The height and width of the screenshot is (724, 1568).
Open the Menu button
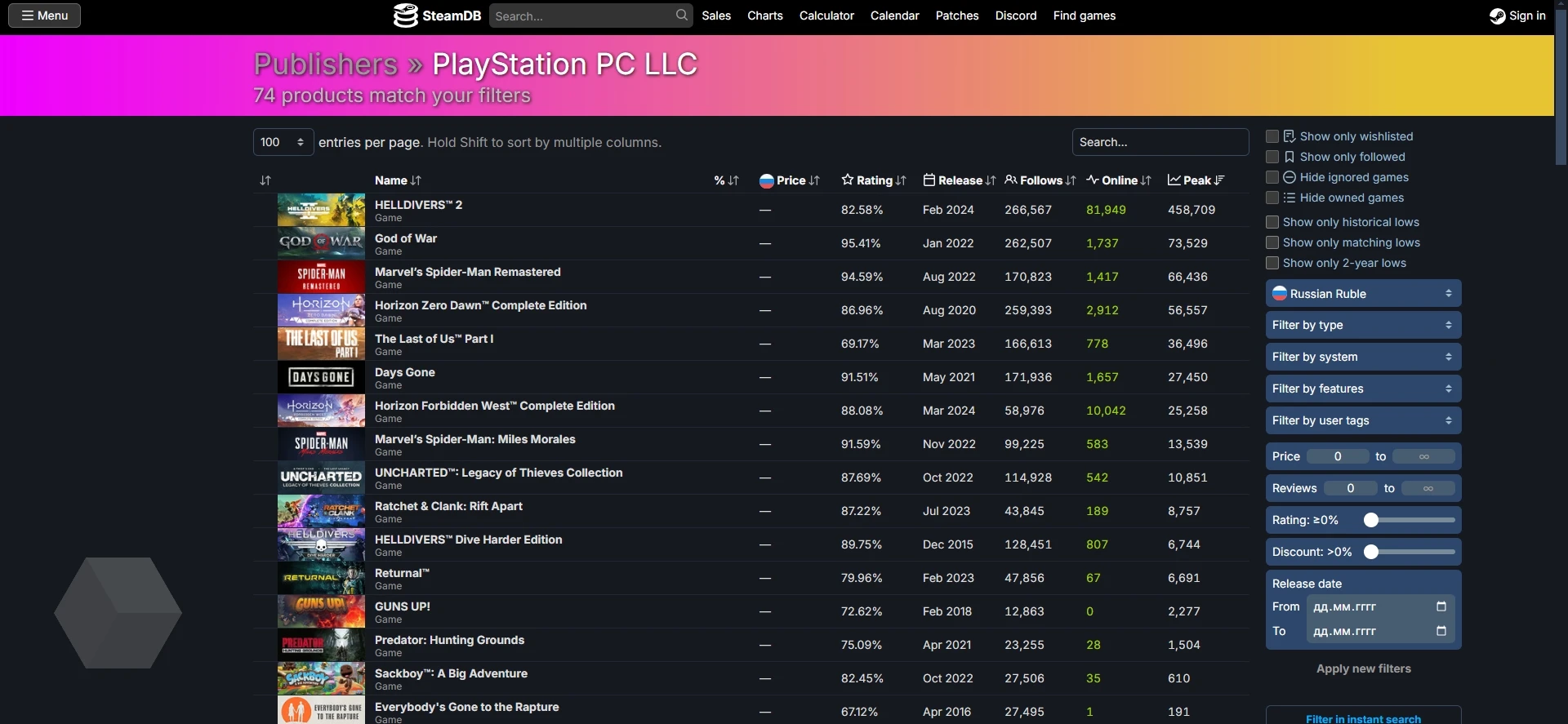pyautogui.click(x=44, y=16)
